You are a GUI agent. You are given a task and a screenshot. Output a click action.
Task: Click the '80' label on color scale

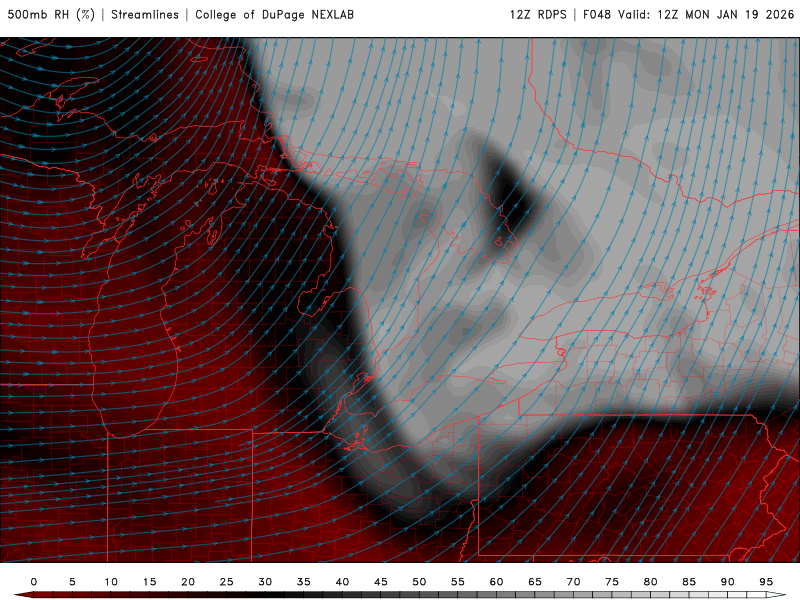651,582
